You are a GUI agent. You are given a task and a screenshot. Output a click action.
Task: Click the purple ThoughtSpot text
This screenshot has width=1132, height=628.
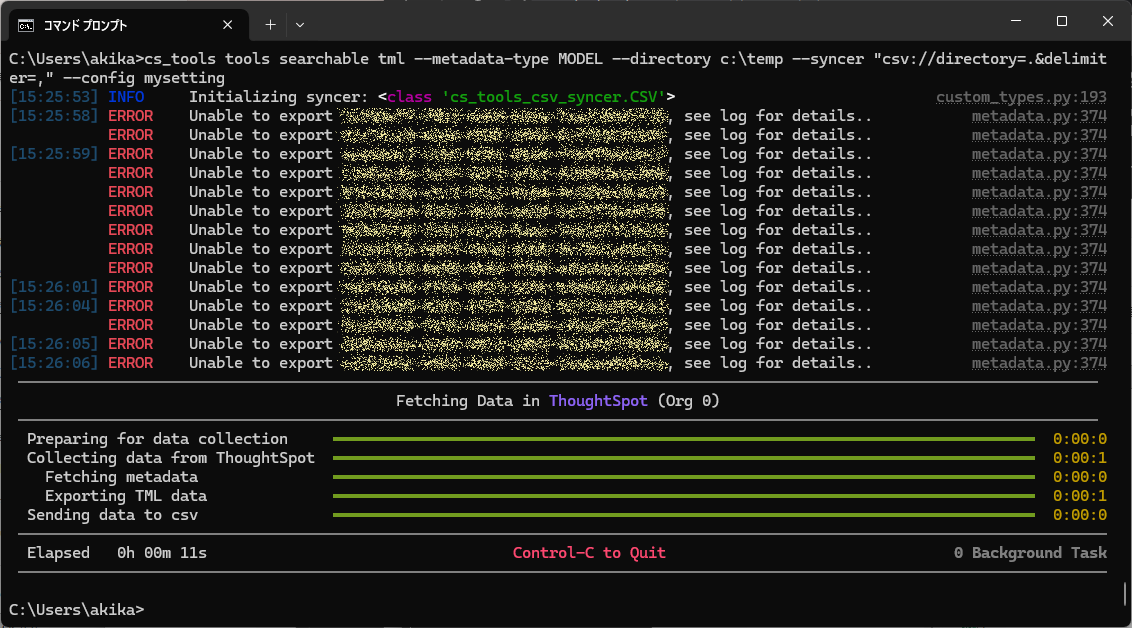tap(598, 401)
